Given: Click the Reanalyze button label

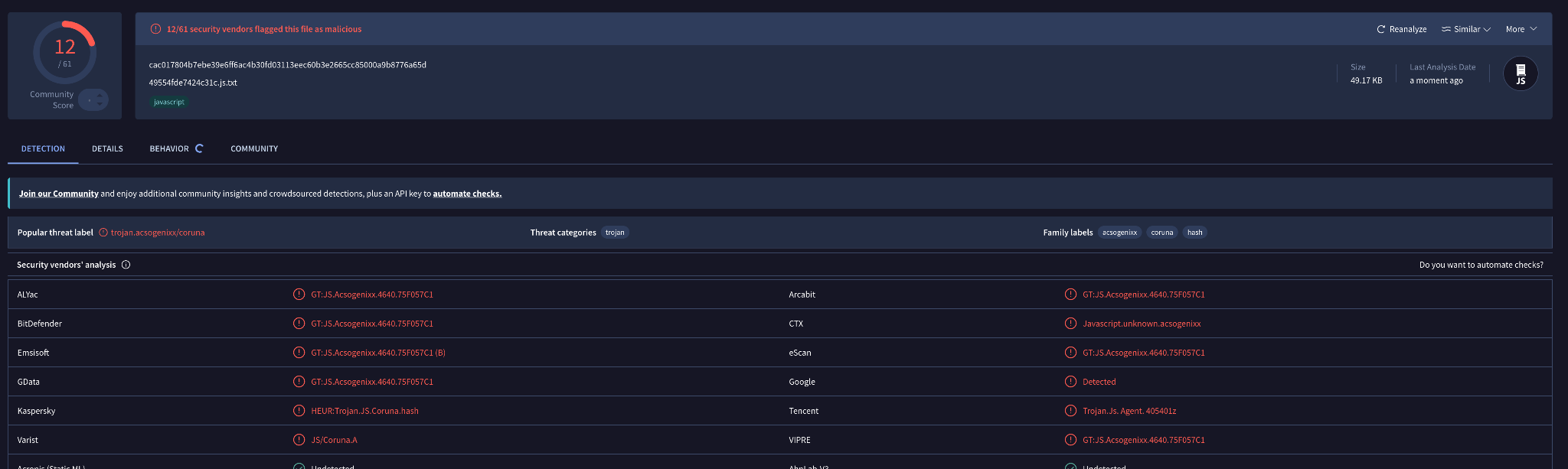Looking at the screenshot, I should pyautogui.click(x=1408, y=29).
